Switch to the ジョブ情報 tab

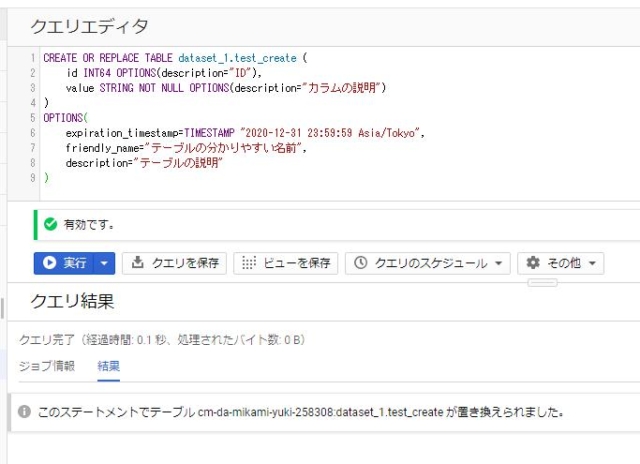(x=47, y=366)
